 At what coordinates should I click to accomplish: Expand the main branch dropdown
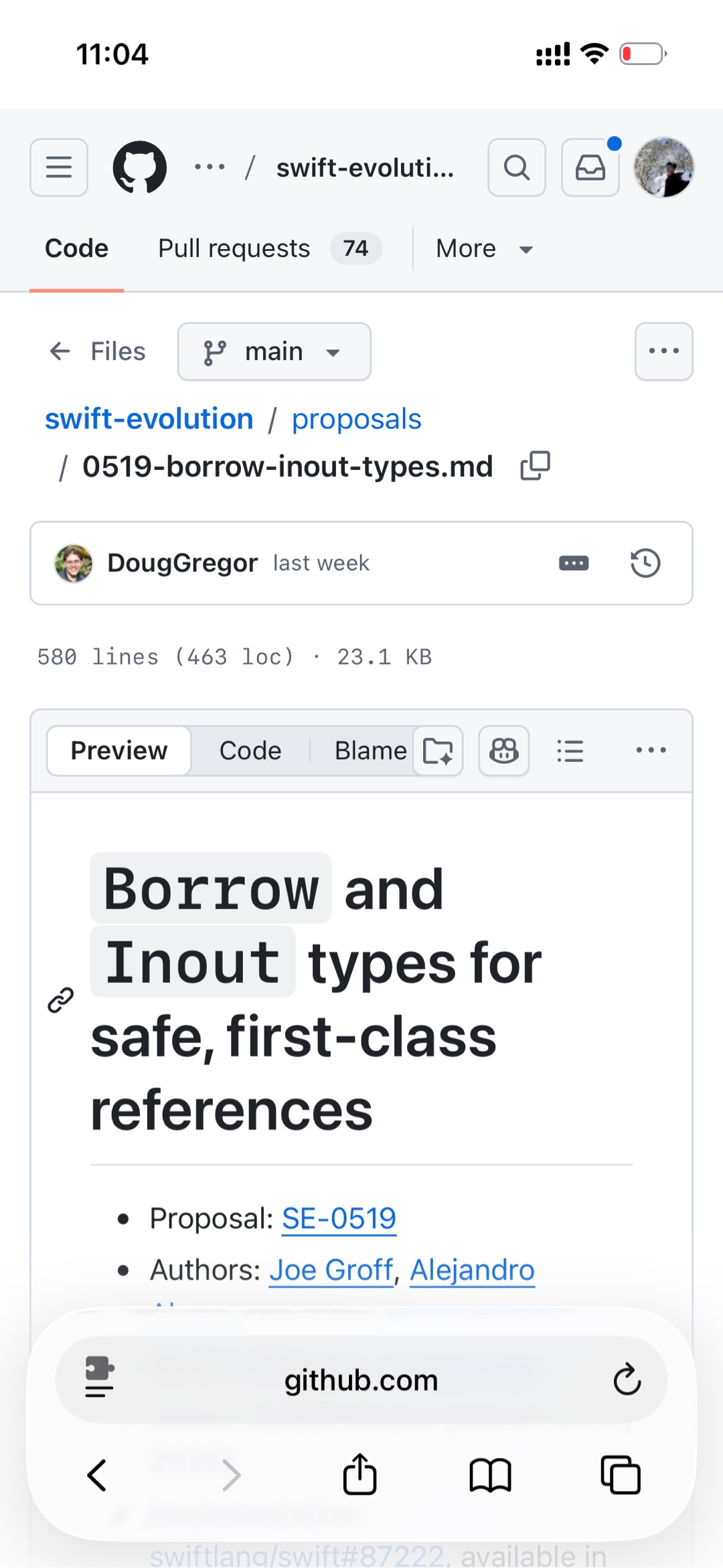[274, 351]
